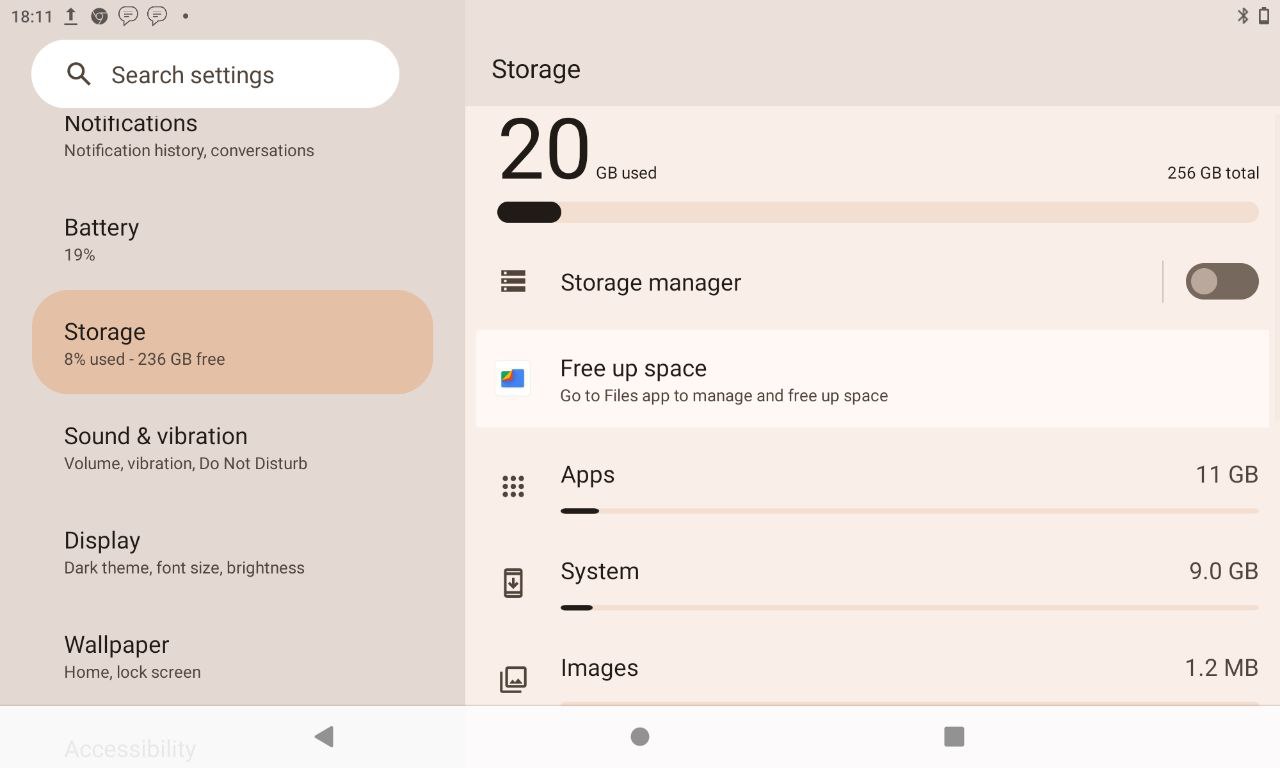Screen dimensions: 1280x768
Task: Open Display settings
Action: [x=232, y=551]
